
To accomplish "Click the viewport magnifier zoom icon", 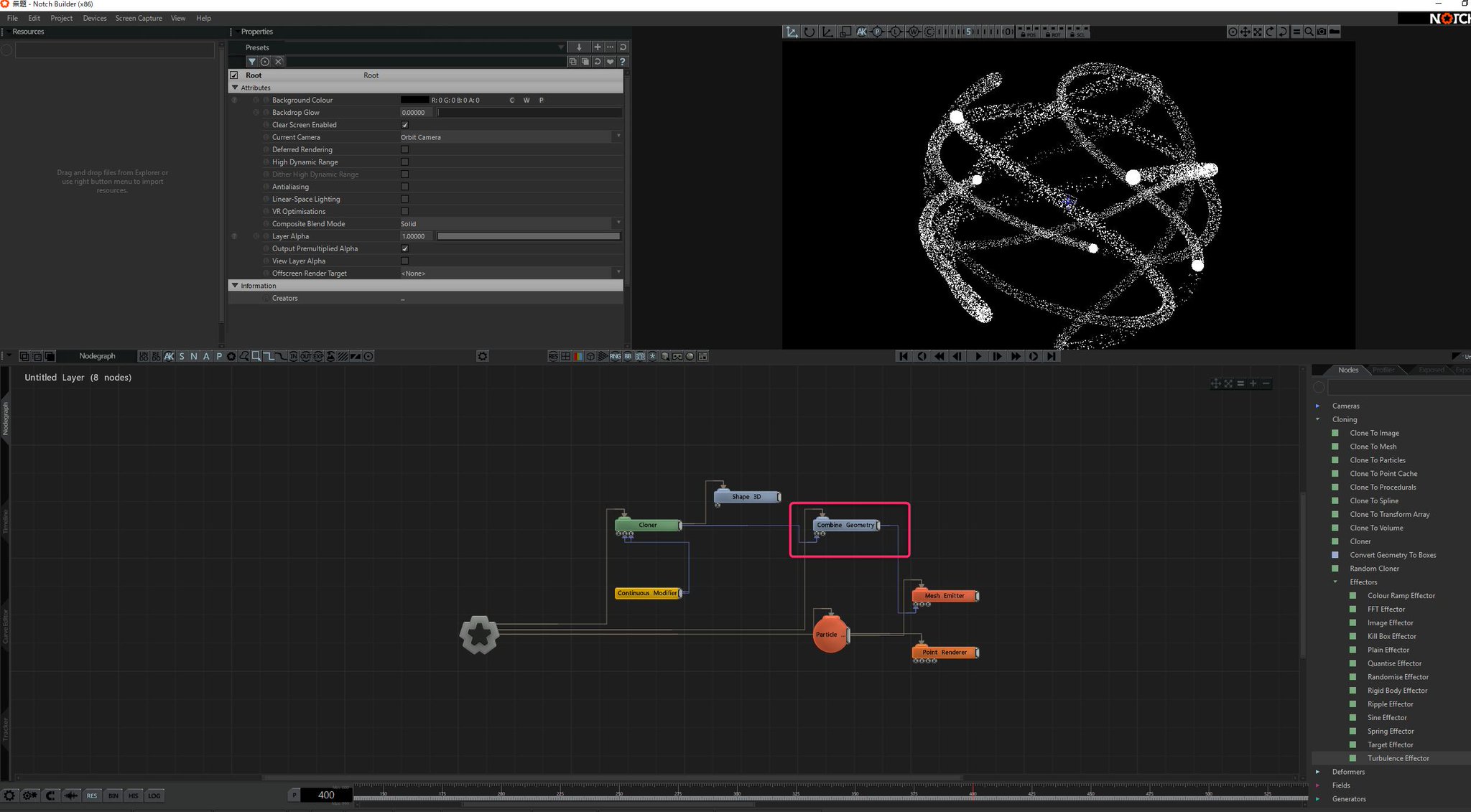I will pyautogui.click(x=1309, y=32).
